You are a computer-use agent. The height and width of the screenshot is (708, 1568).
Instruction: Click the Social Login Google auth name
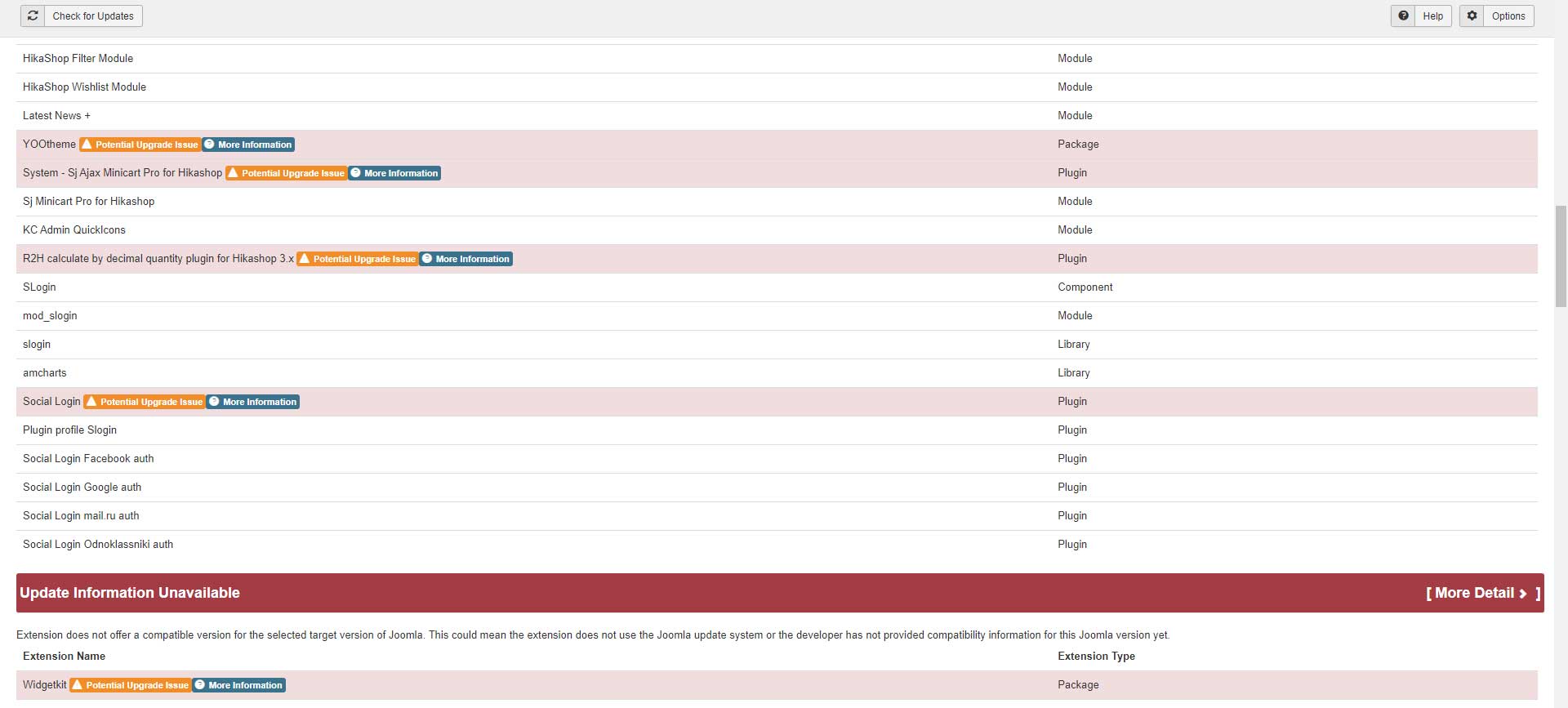(x=82, y=487)
